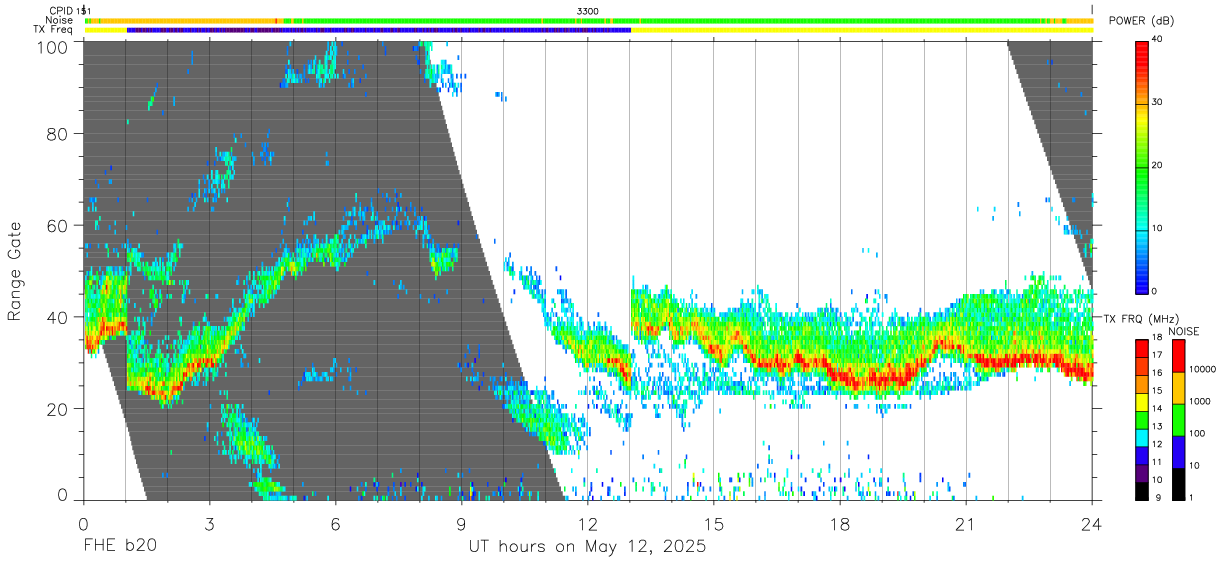This screenshot has width=1228, height=567.
Task: Click the green 100-1000 block in NOISE legend
Action: pyautogui.click(x=1178, y=420)
